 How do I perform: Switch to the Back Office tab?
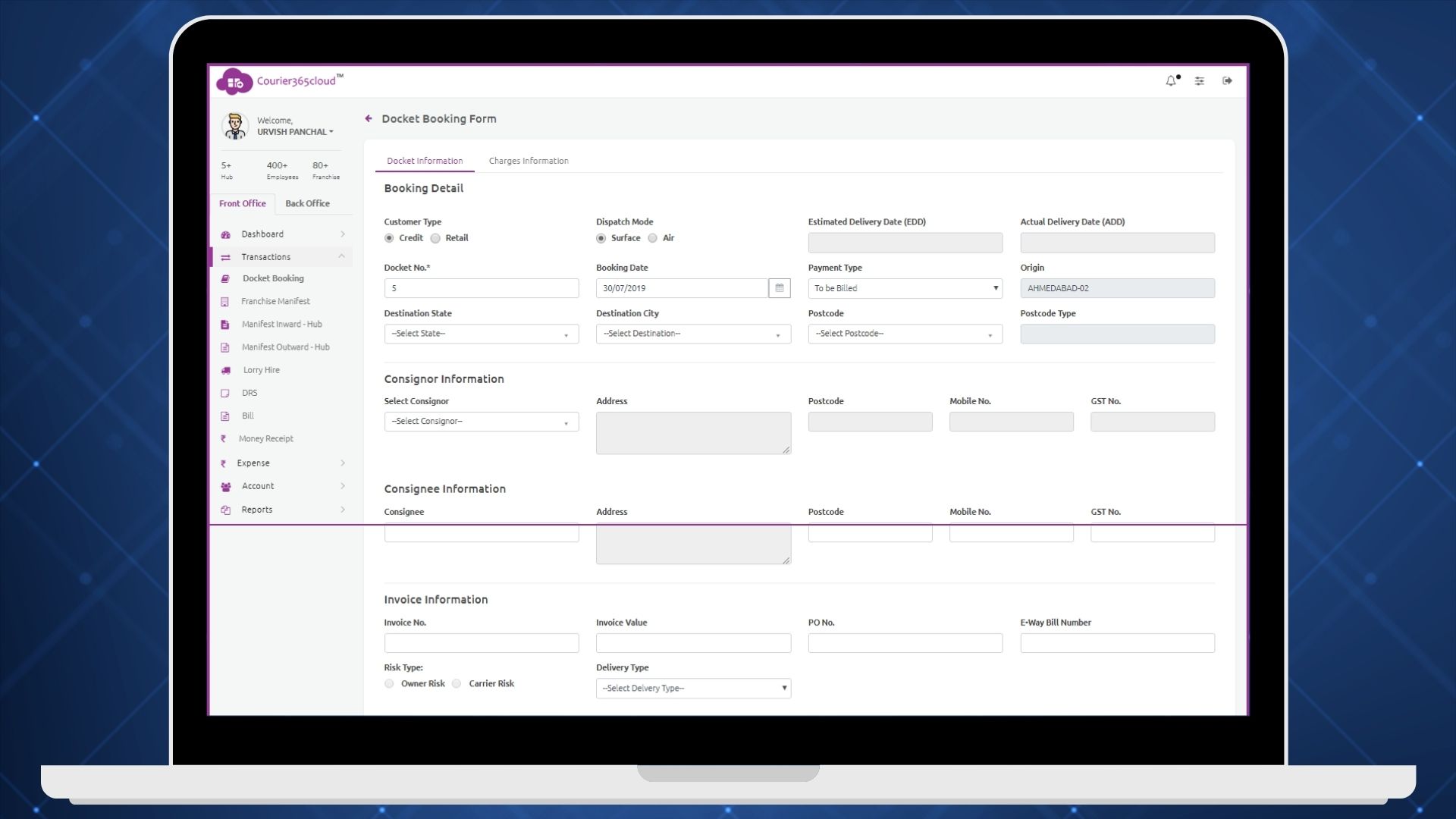(x=307, y=203)
